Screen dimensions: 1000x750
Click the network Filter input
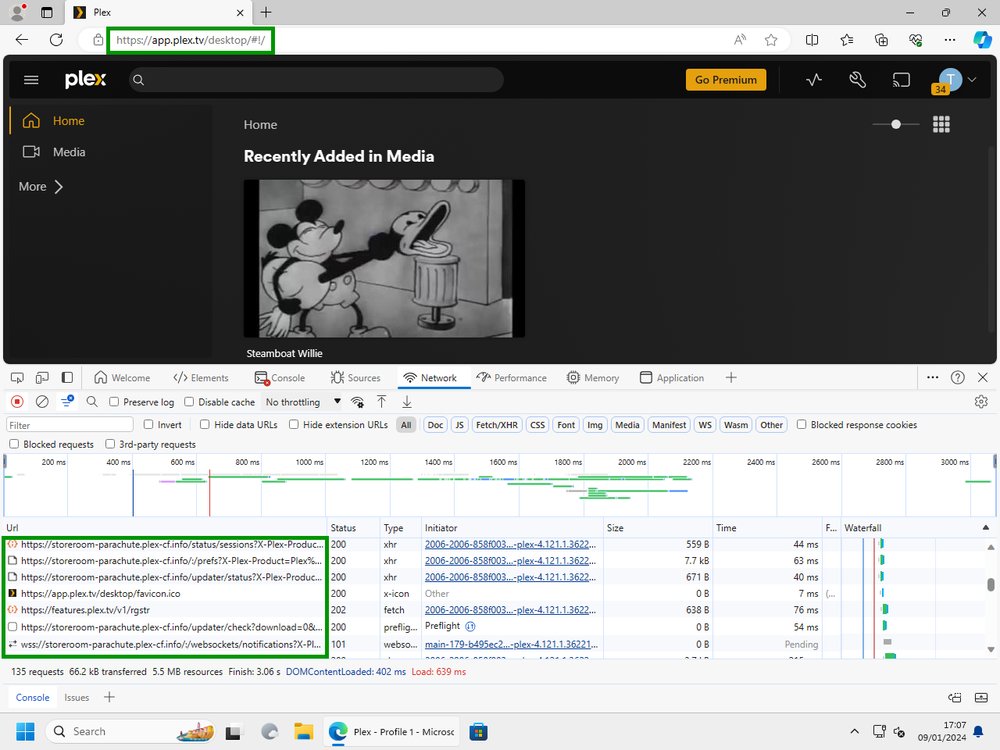pos(70,425)
